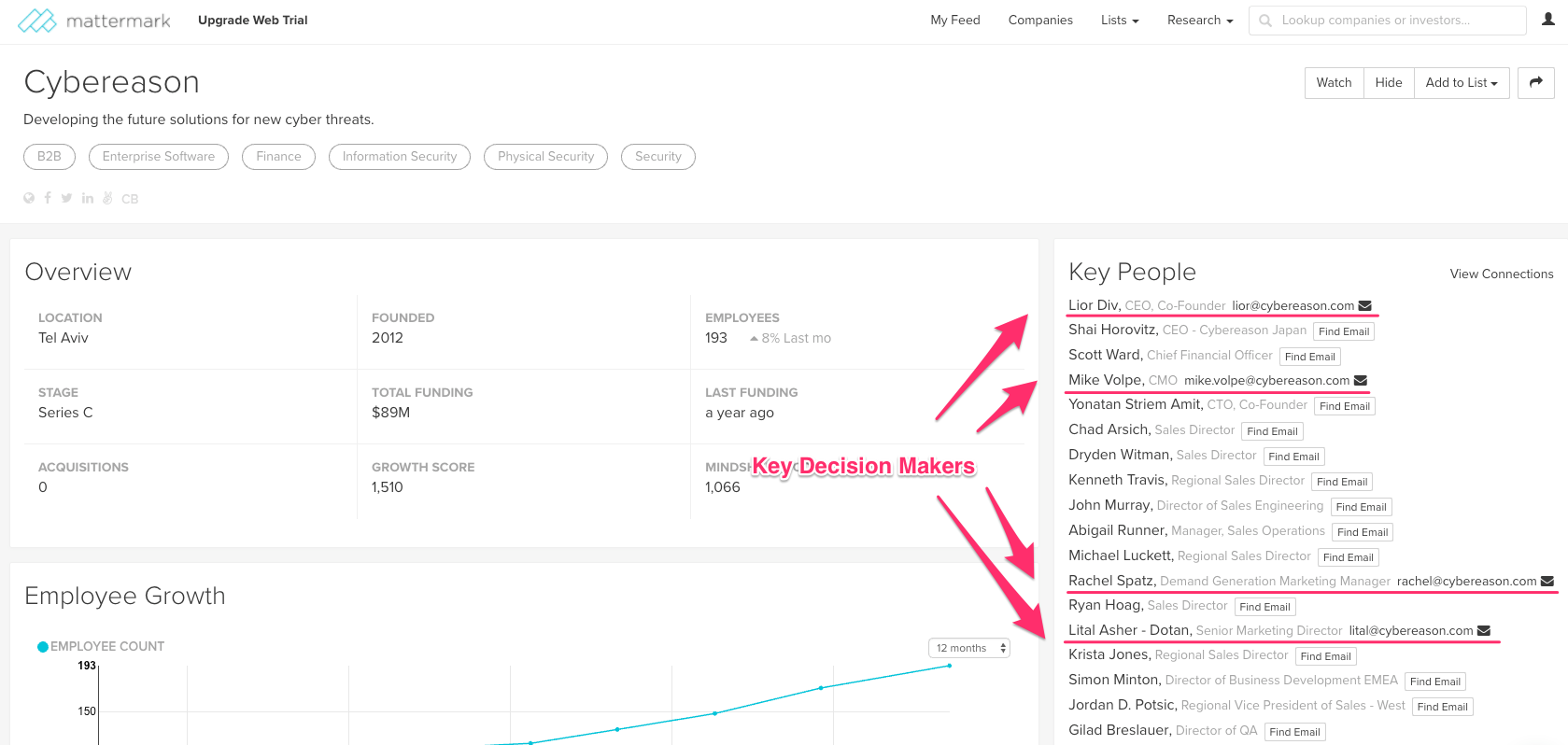Change the 12 months chart range selector
The width and height of the screenshot is (1568, 745).
click(x=969, y=648)
